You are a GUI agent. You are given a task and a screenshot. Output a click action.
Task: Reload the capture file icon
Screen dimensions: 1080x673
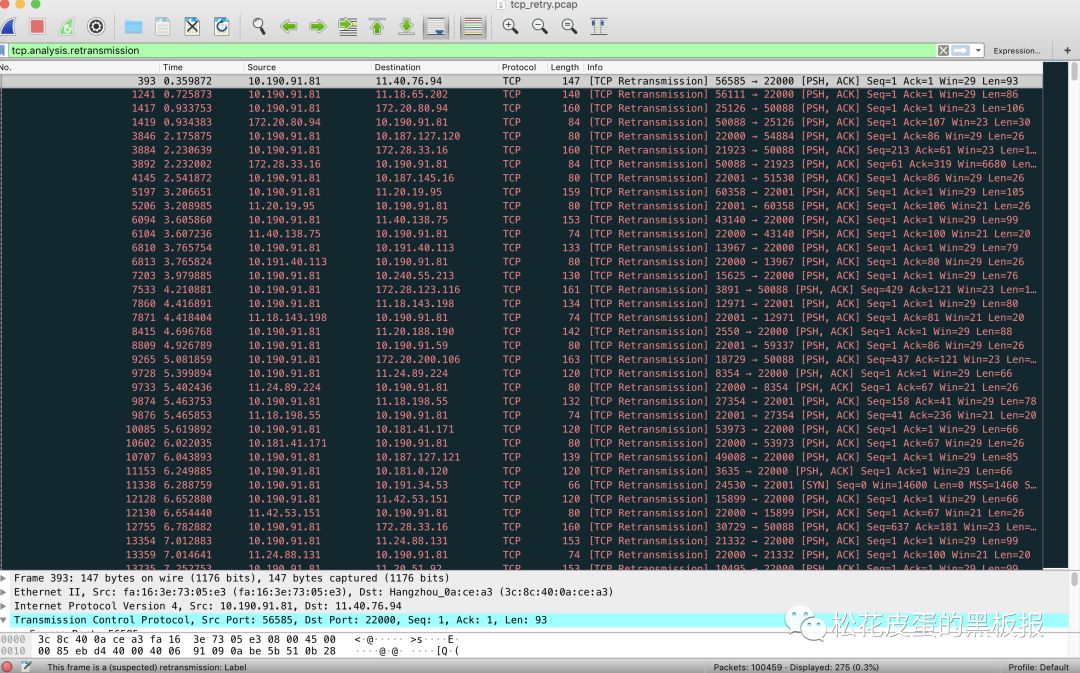(222, 27)
